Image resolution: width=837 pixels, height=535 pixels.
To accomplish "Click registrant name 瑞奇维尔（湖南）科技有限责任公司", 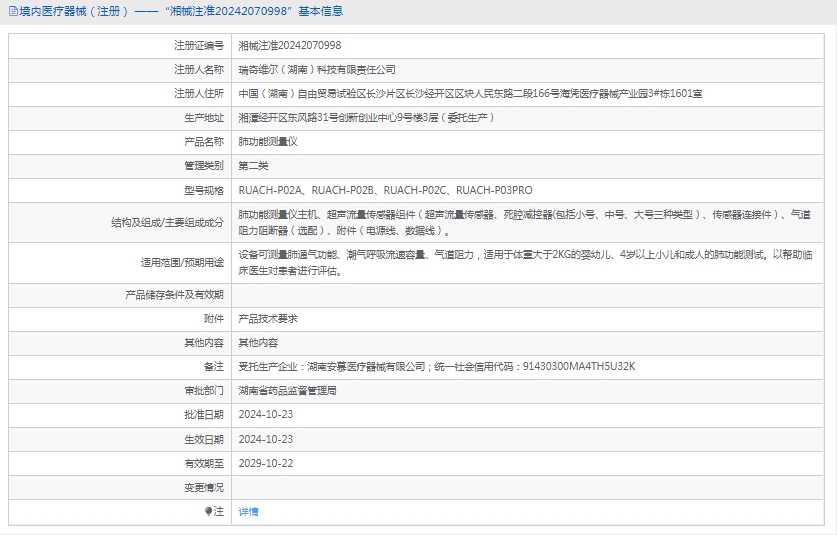I will (x=317, y=70).
